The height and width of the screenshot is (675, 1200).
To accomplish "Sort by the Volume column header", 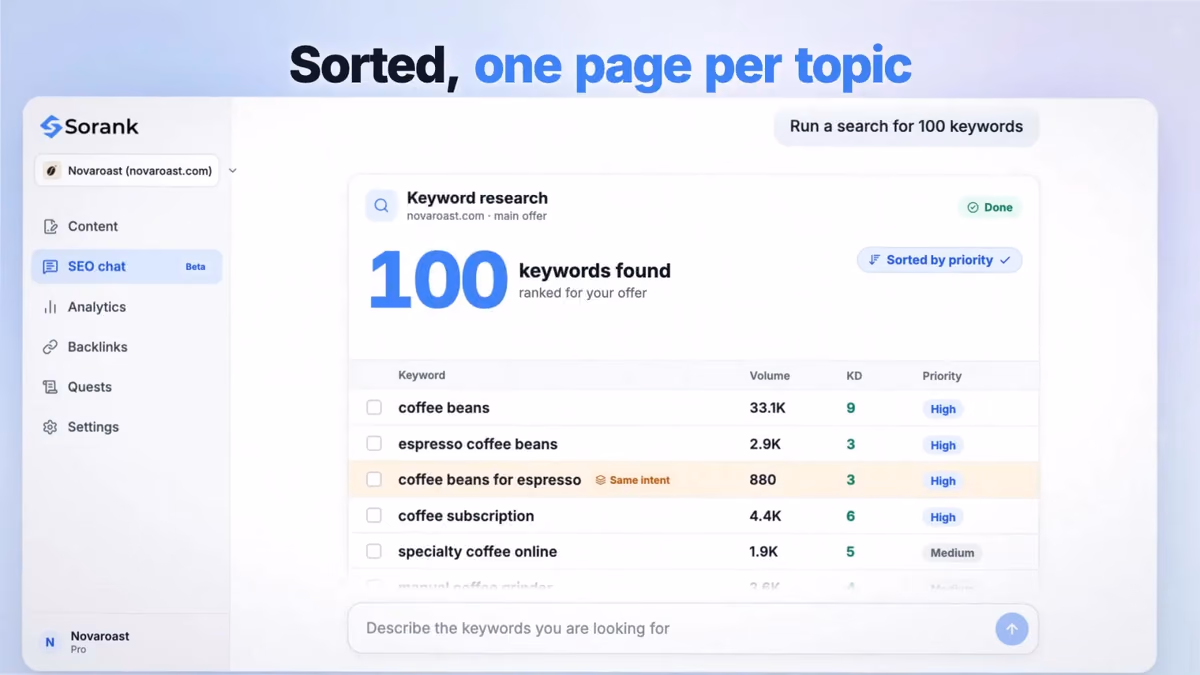I will coord(770,376).
